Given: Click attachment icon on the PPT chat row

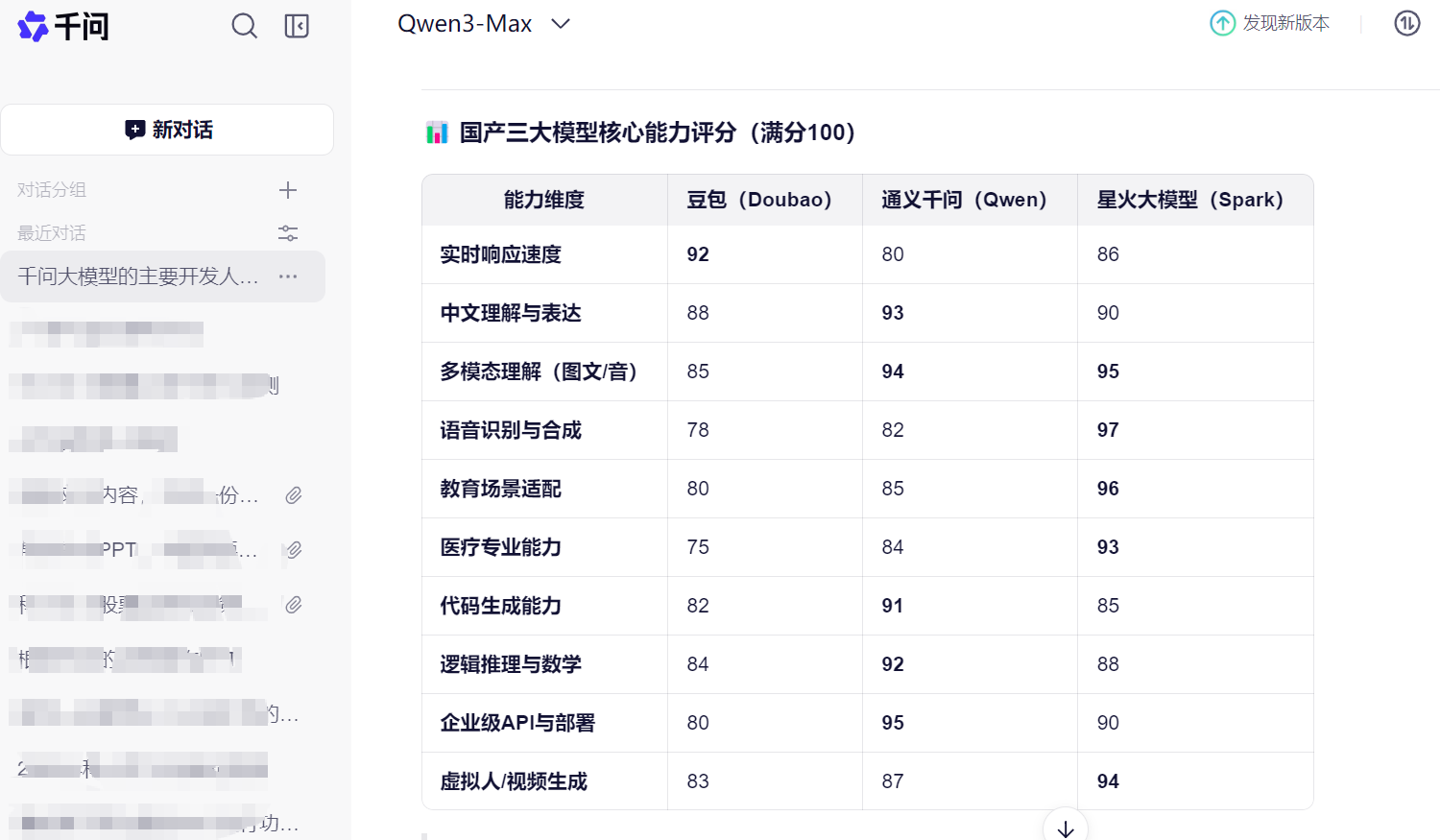Looking at the screenshot, I should 294,550.
